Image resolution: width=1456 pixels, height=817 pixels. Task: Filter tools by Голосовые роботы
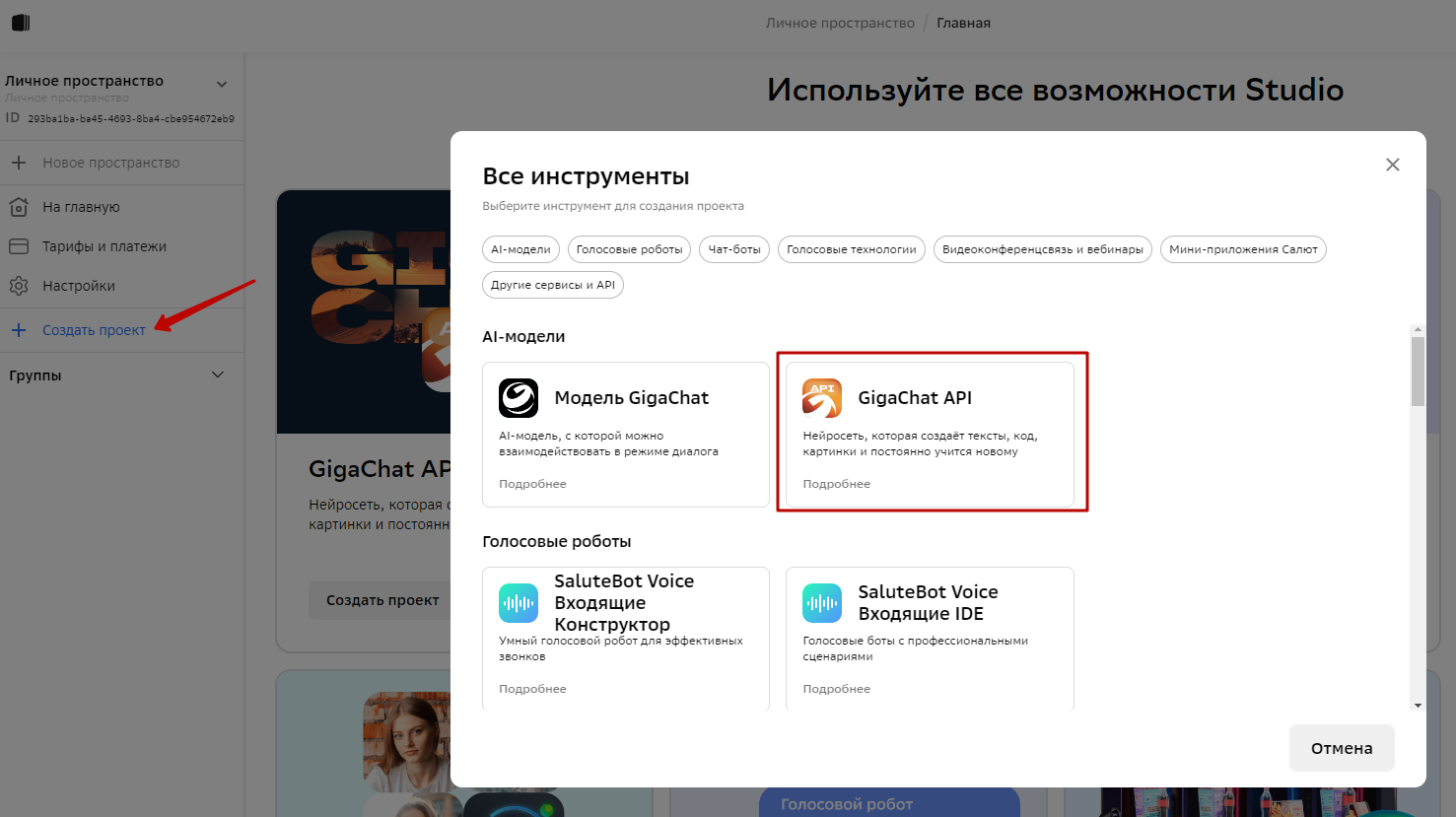[630, 249]
